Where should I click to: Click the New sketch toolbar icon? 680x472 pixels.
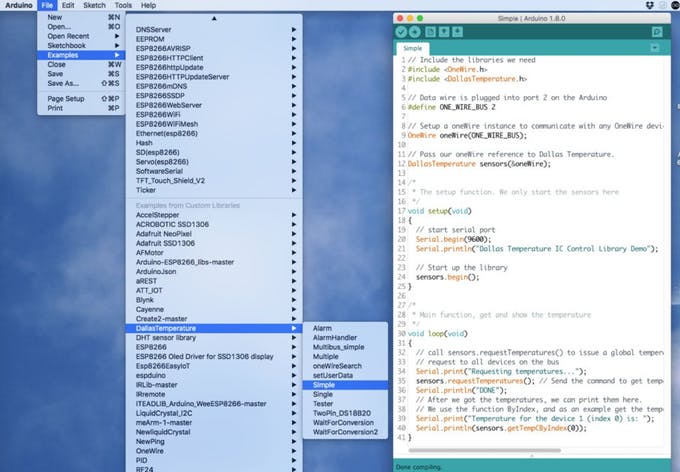pyautogui.click(x=431, y=32)
